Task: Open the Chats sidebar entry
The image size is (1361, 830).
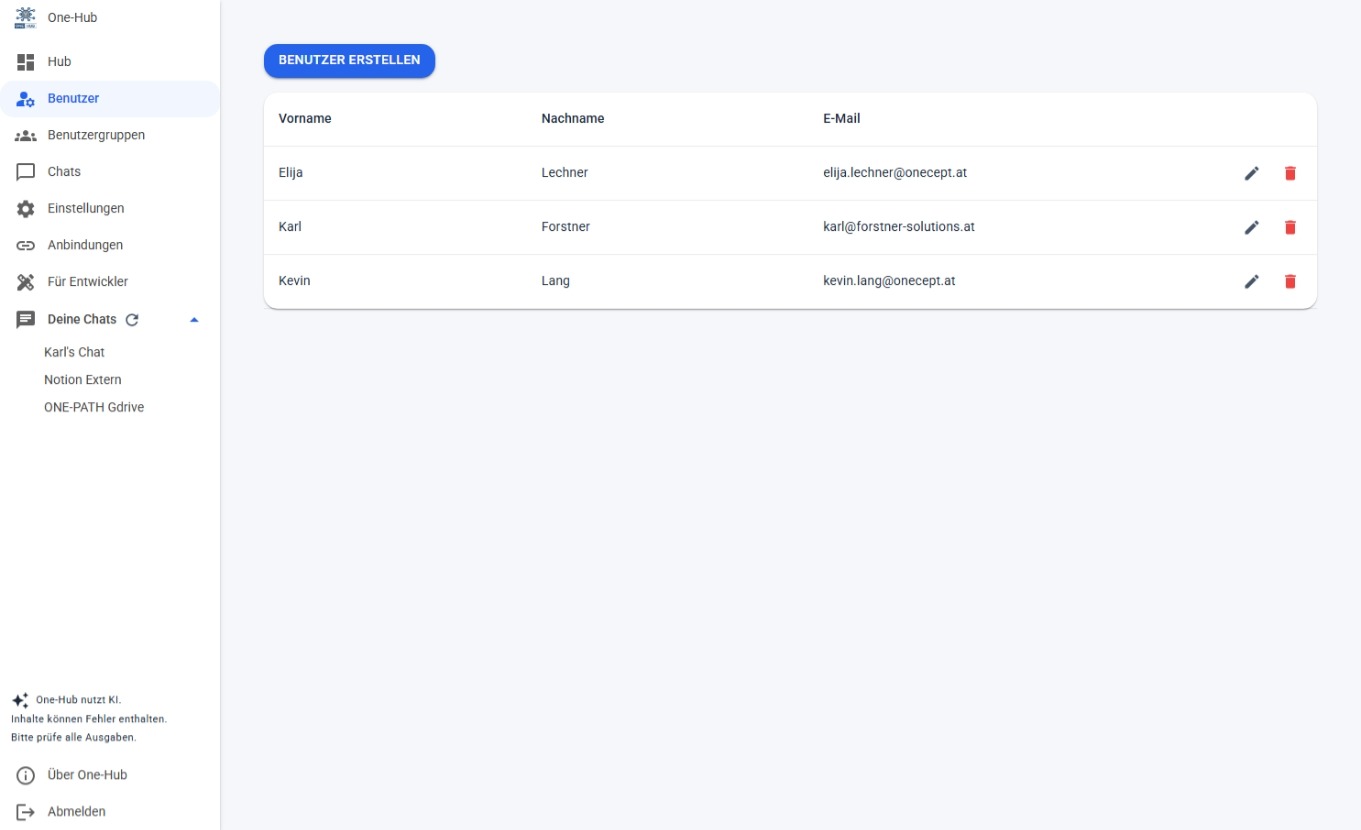Action: click(64, 172)
